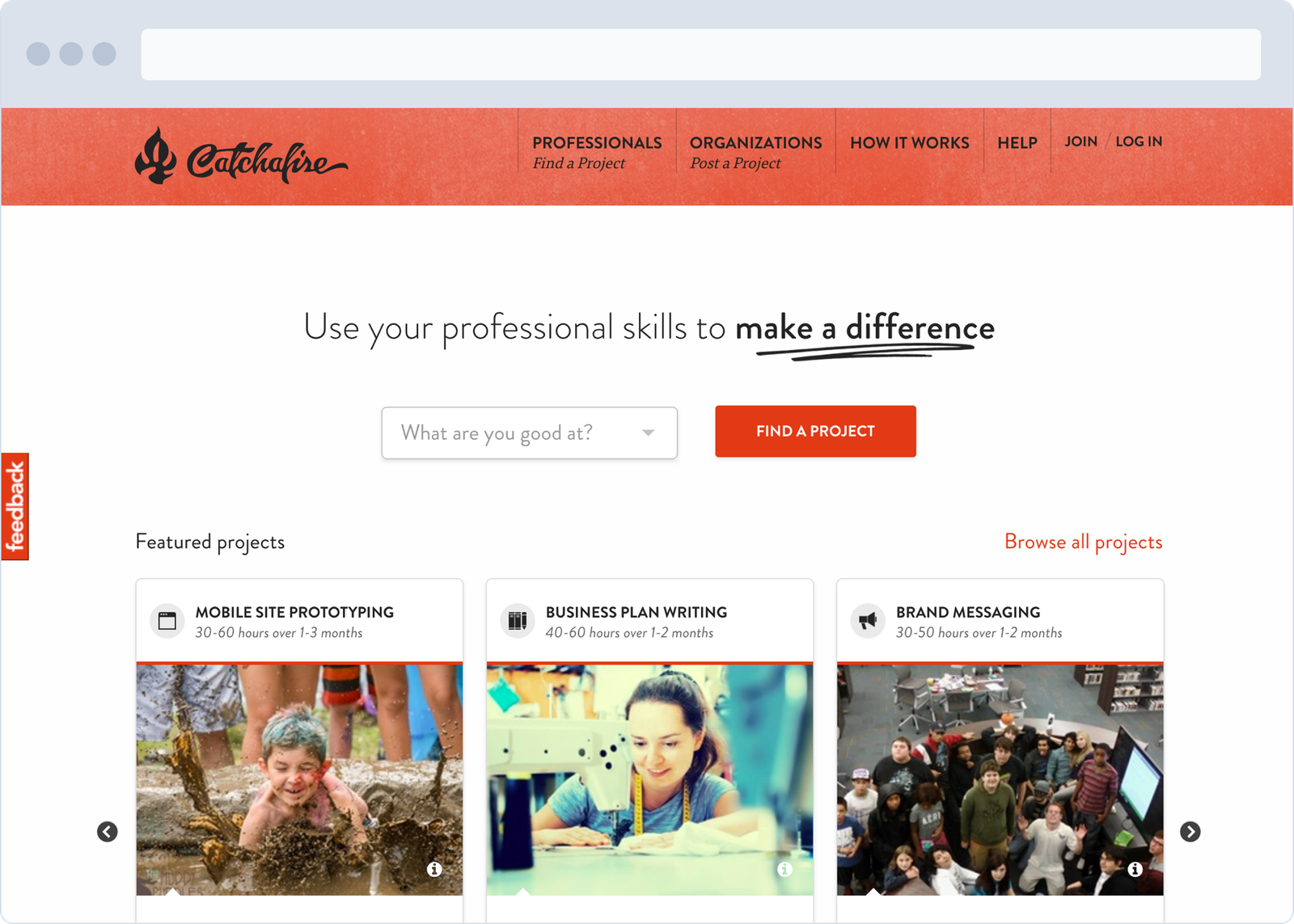Expand the "What are you good at?" dropdown
This screenshot has height=924, width=1294.
(530, 433)
